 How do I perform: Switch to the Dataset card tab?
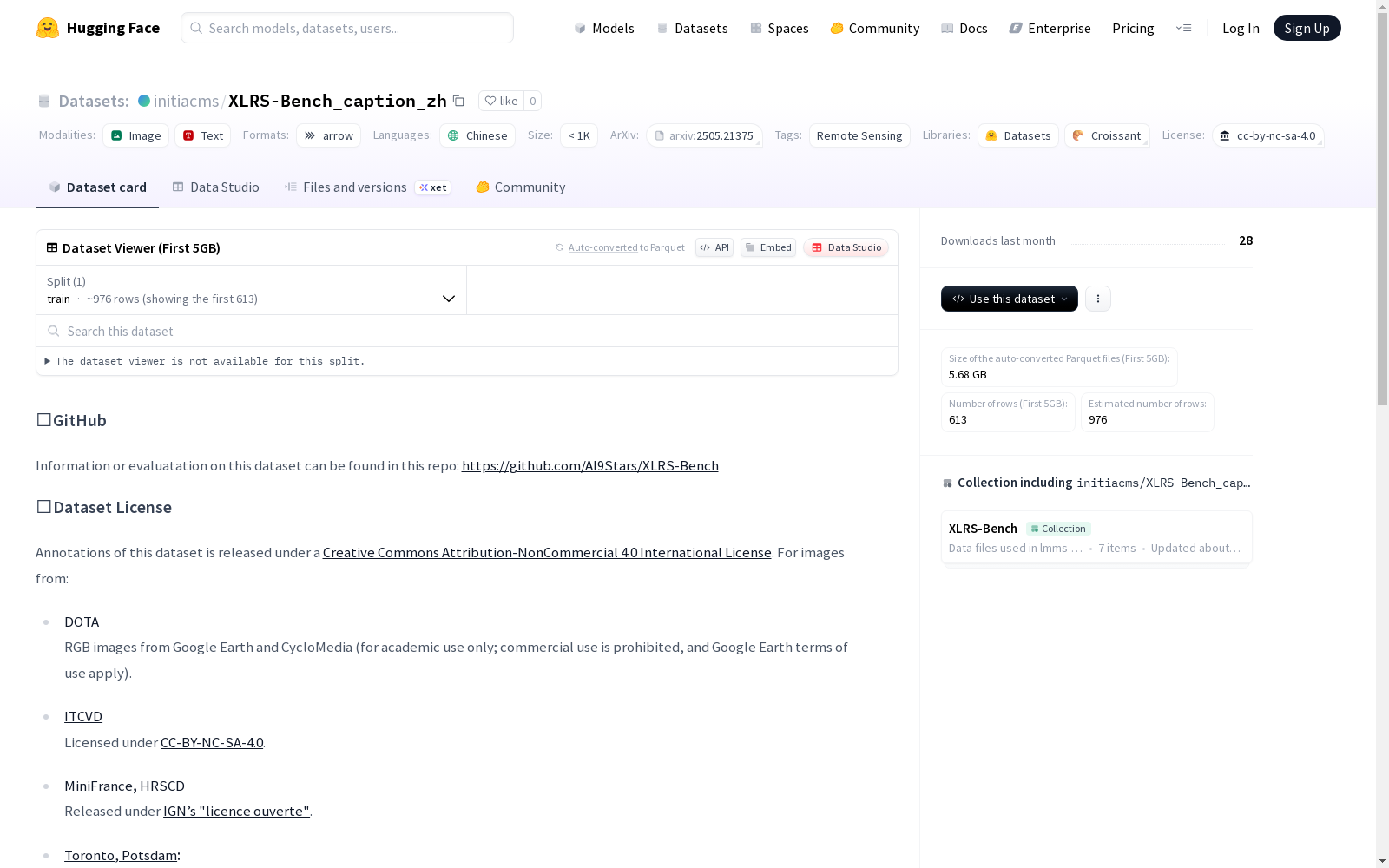click(x=97, y=187)
